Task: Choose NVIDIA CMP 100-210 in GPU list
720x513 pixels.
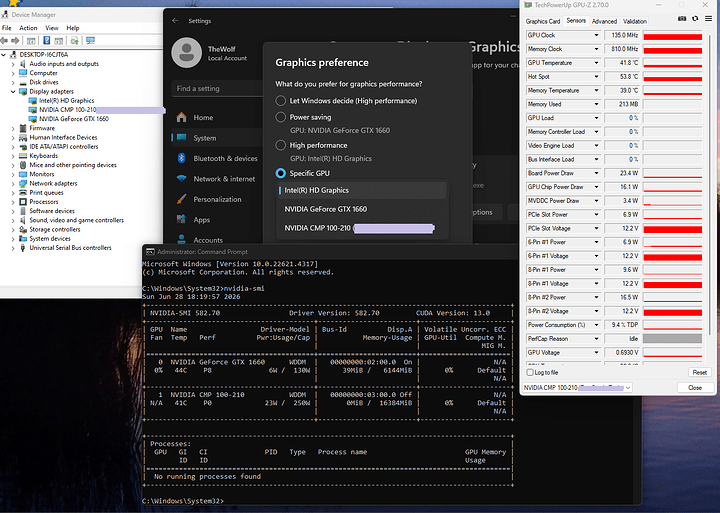Action: point(361,228)
